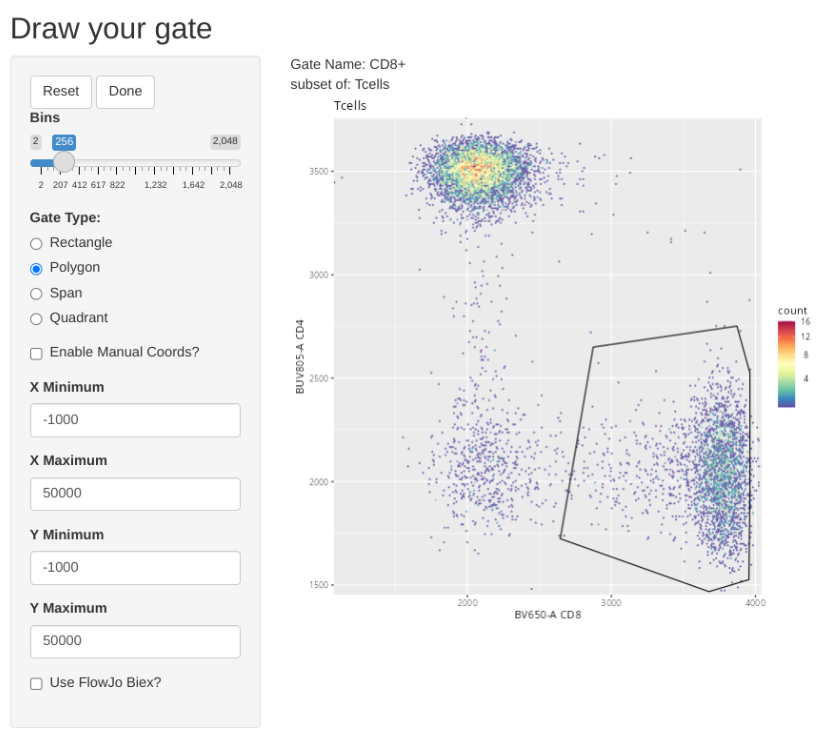Select the Span gate type
820x744 pixels.
(x=37, y=293)
